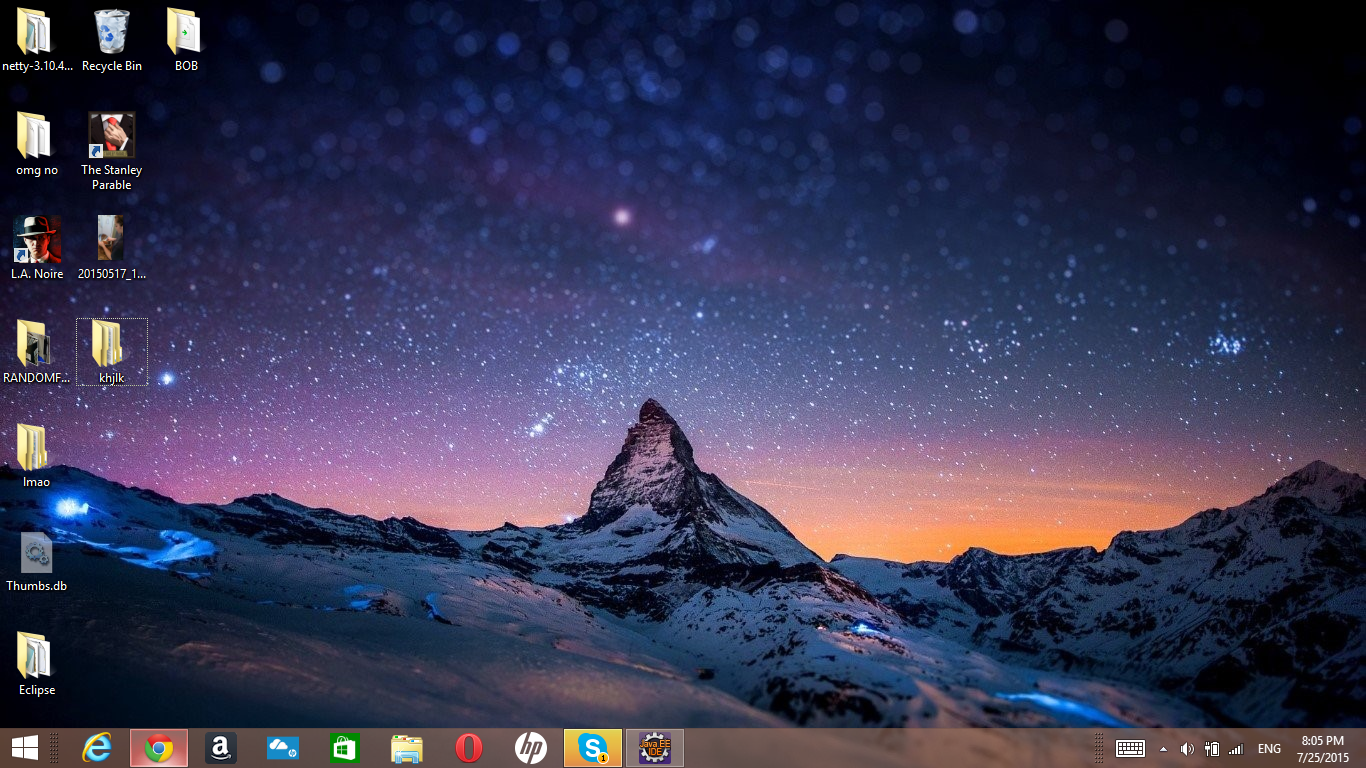Open the network signal icon
Viewport: 1366px width, 768px height.
coord(1236,749)
